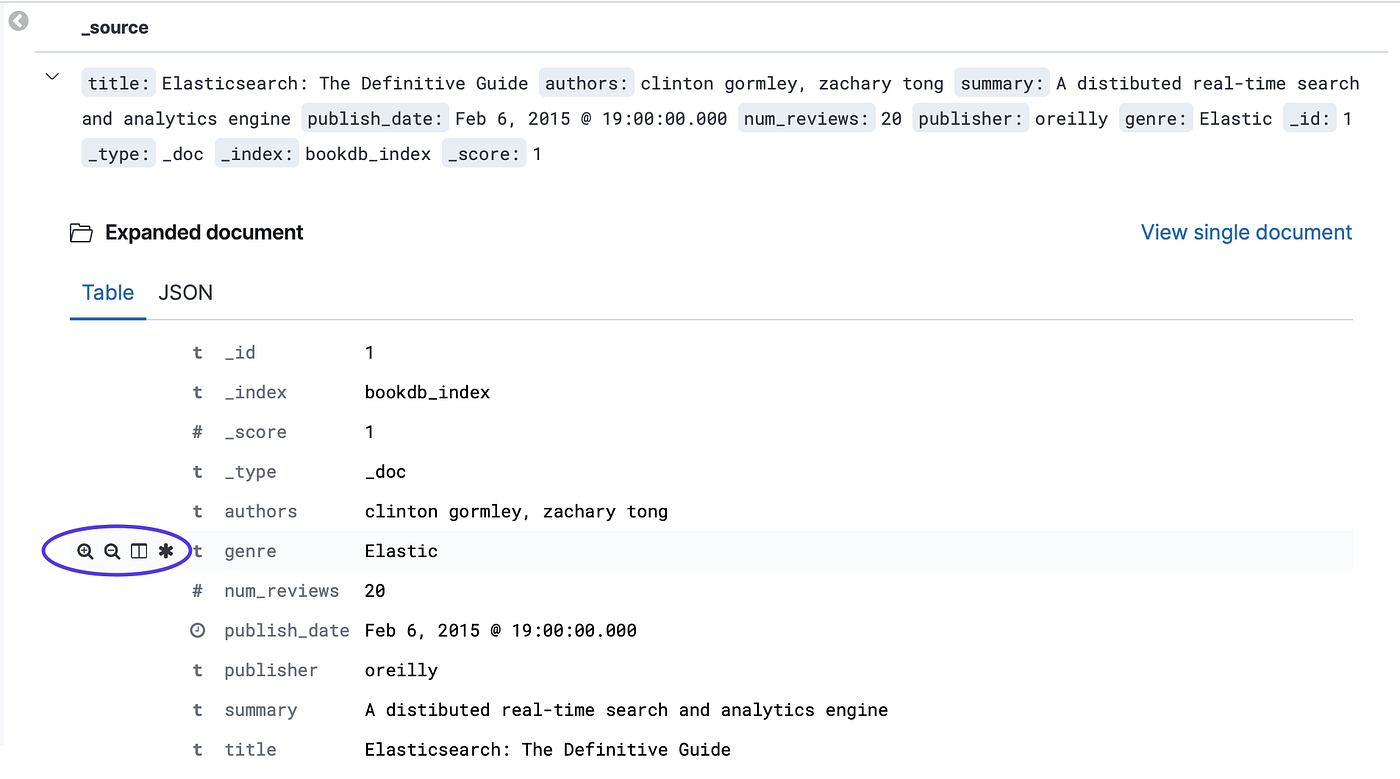
Task: Click the filter out value magnifier-minus icon on genre row
Action: 112,551
